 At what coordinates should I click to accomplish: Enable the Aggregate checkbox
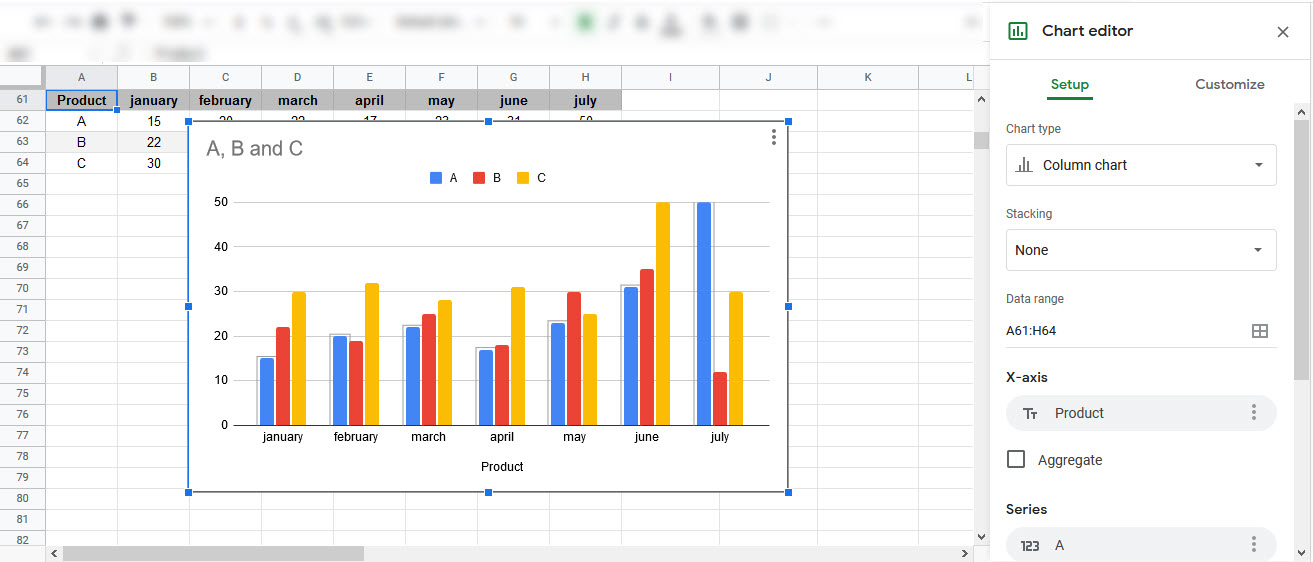click(1016, 460)
